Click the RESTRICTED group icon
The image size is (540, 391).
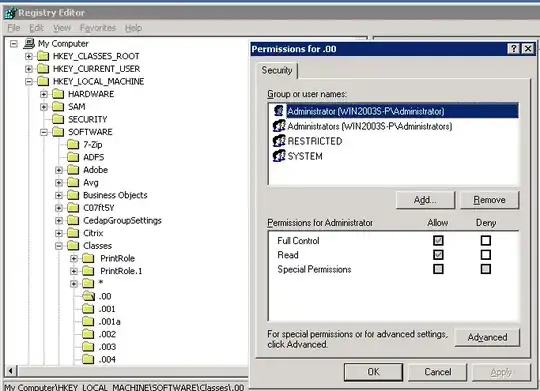point(279,141)
